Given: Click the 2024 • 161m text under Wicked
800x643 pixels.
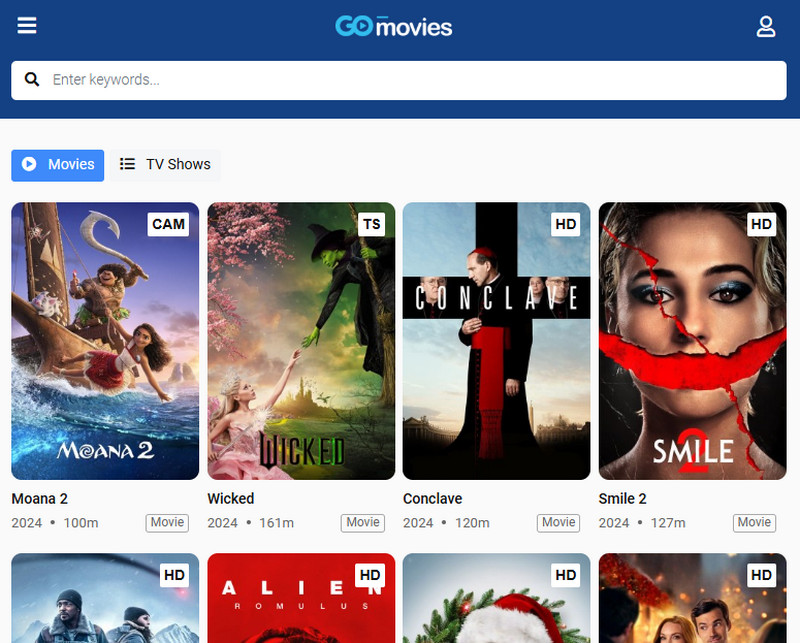Looking at the screenshot, I should coord(251,523).
